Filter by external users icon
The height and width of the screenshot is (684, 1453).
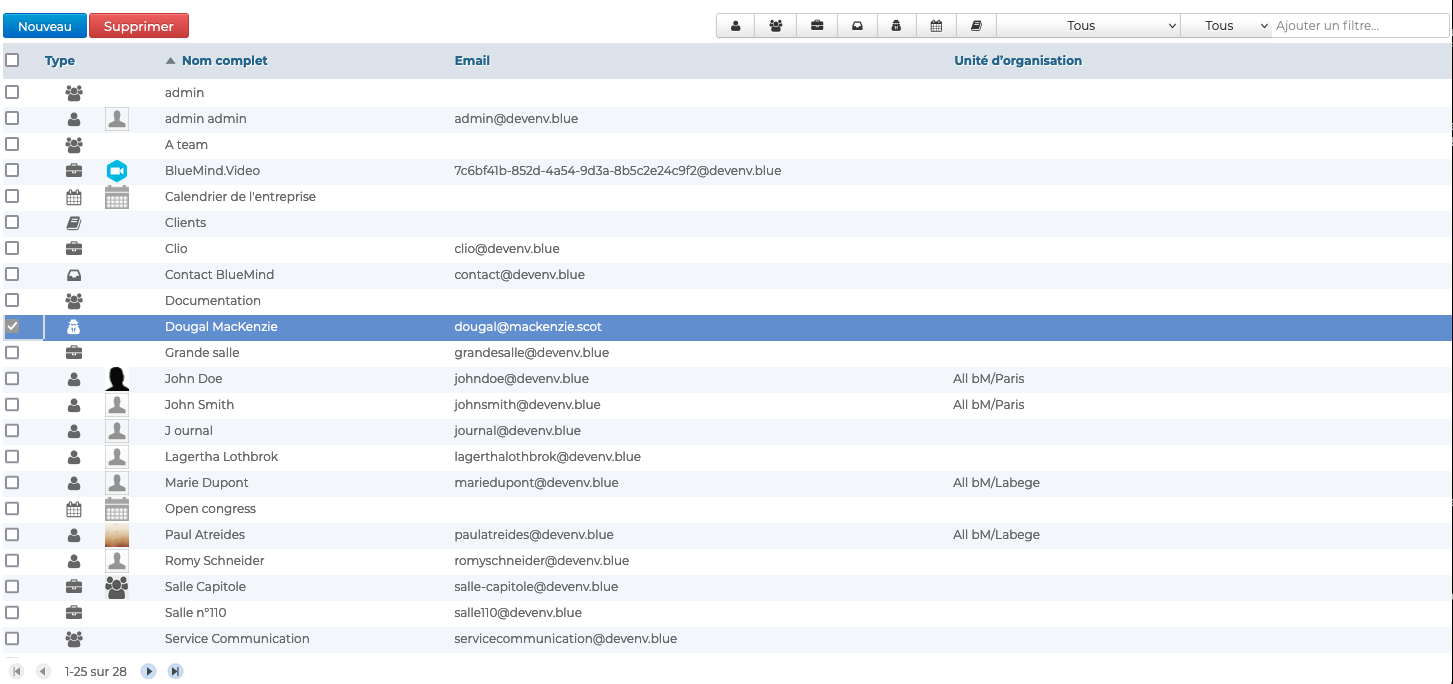click(x=897, y=26)
